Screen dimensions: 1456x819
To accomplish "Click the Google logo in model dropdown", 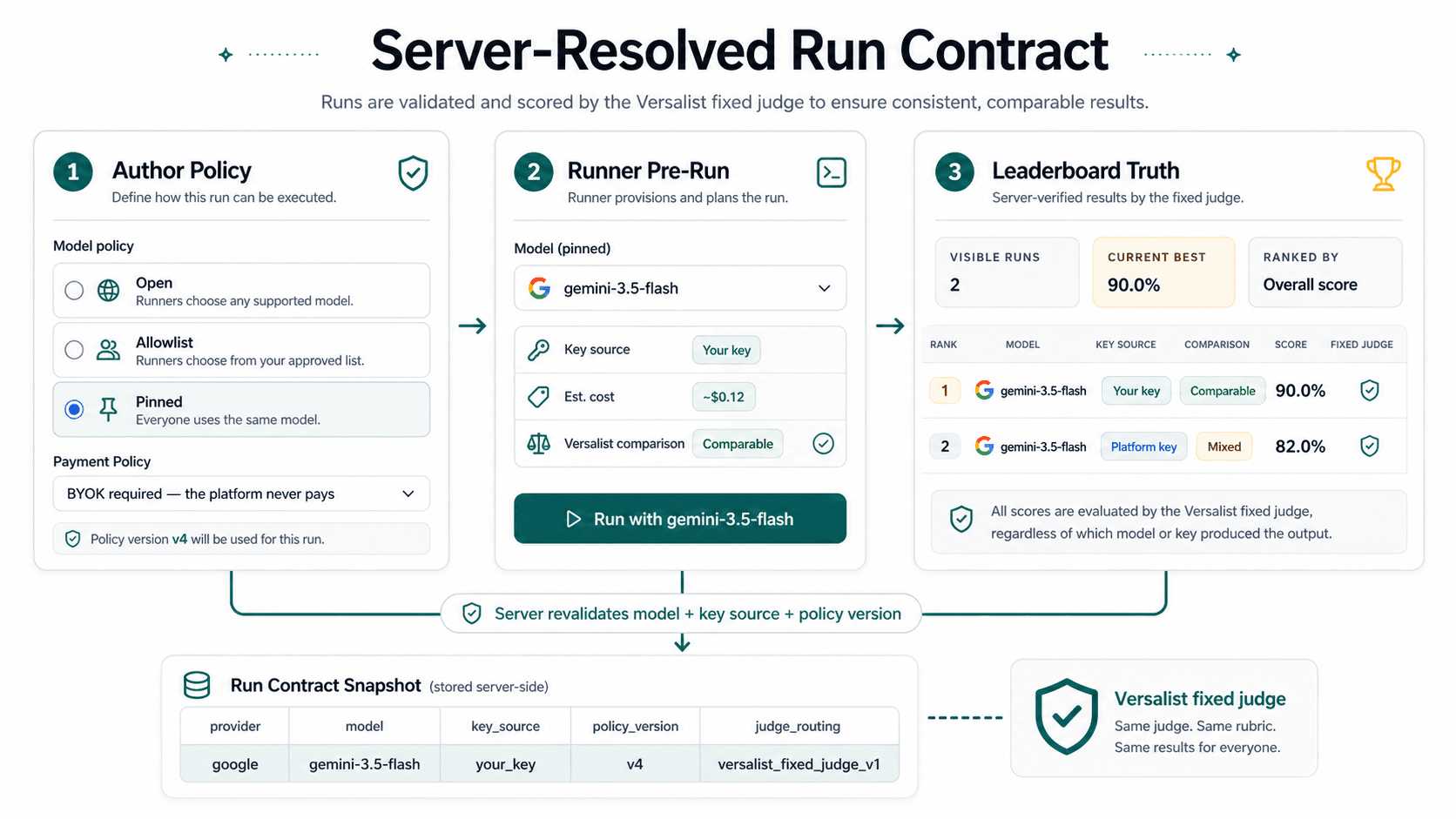I will [x=540, y=288].
